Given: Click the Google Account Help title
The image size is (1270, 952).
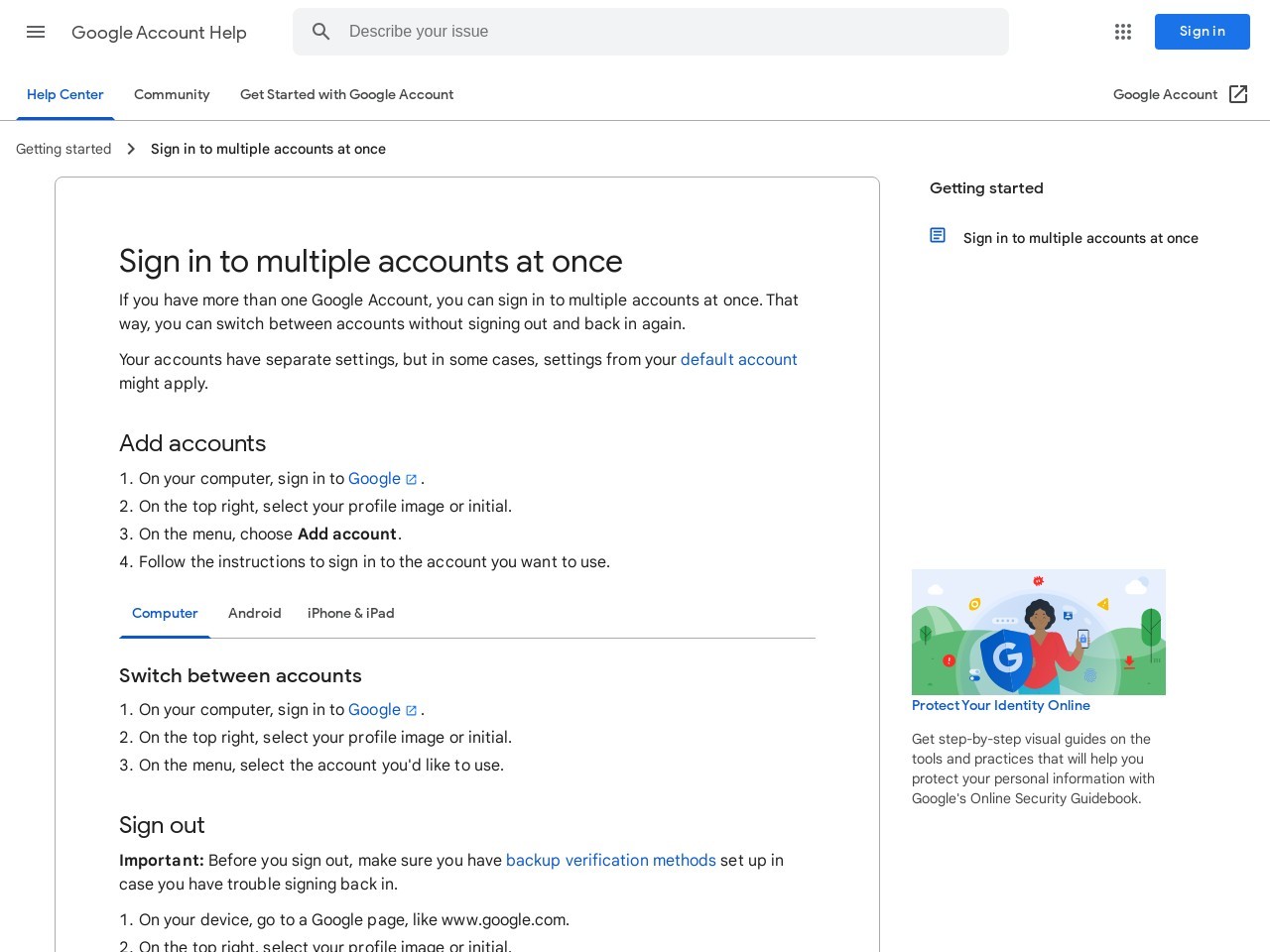Looking at the screenshot, I should 159,33.
